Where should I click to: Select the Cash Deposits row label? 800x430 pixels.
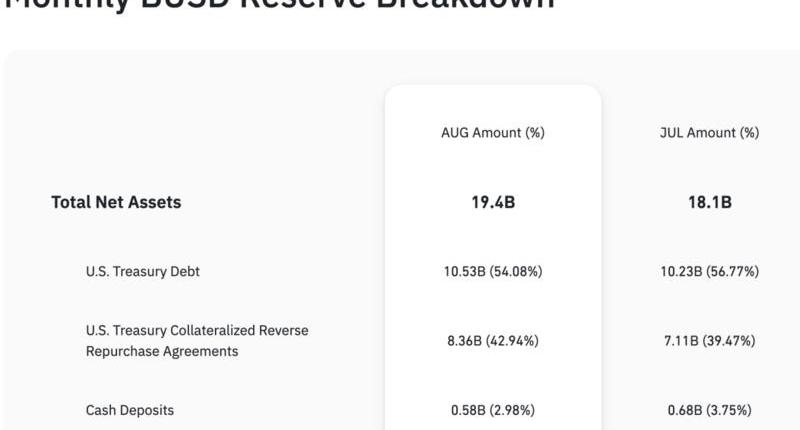129,410
